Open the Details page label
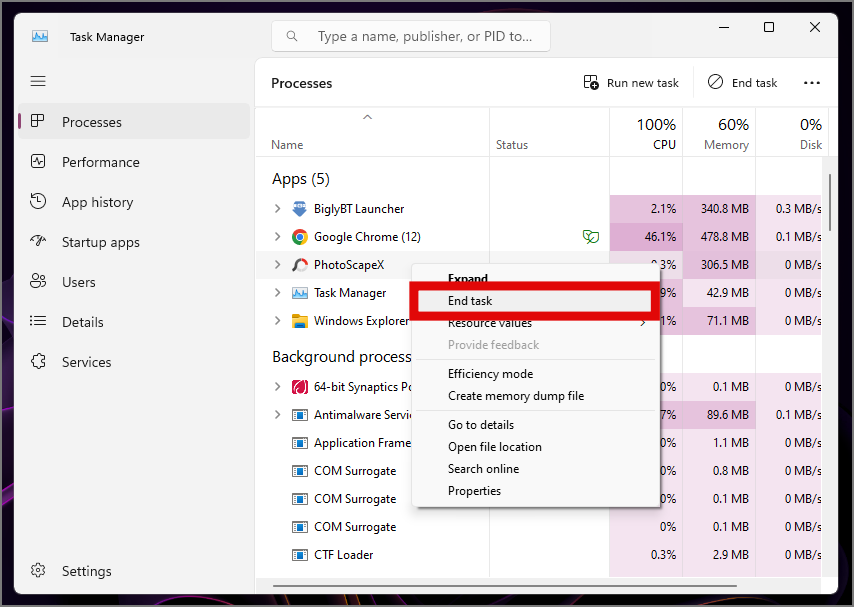The width and height of the screenshot is (854, 607). pos(83,322)
